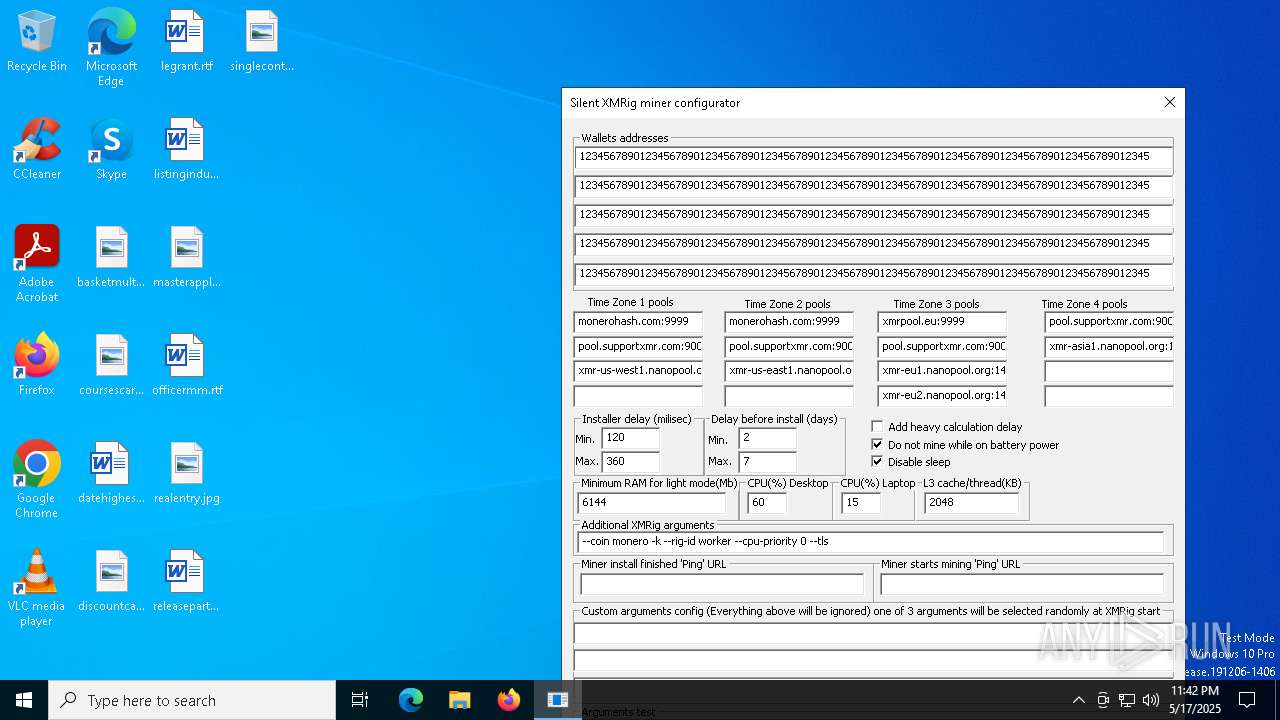
Task: Launch Firefox from the taskbar
Action: 508,700
